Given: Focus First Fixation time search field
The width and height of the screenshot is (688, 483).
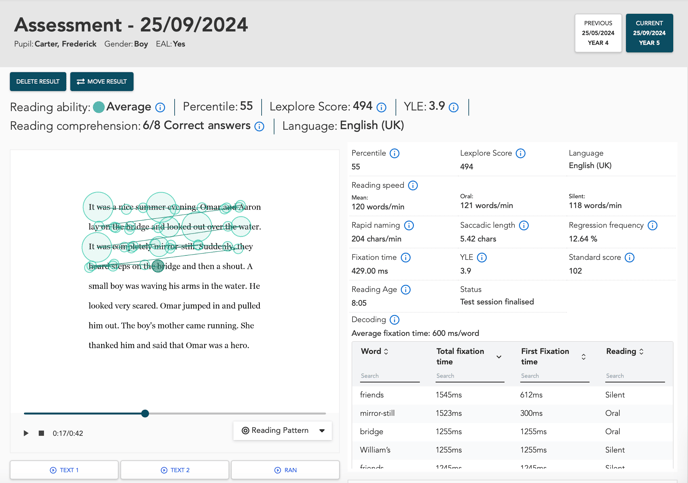Looking at the screenshot, I should [x=555, y=376].
